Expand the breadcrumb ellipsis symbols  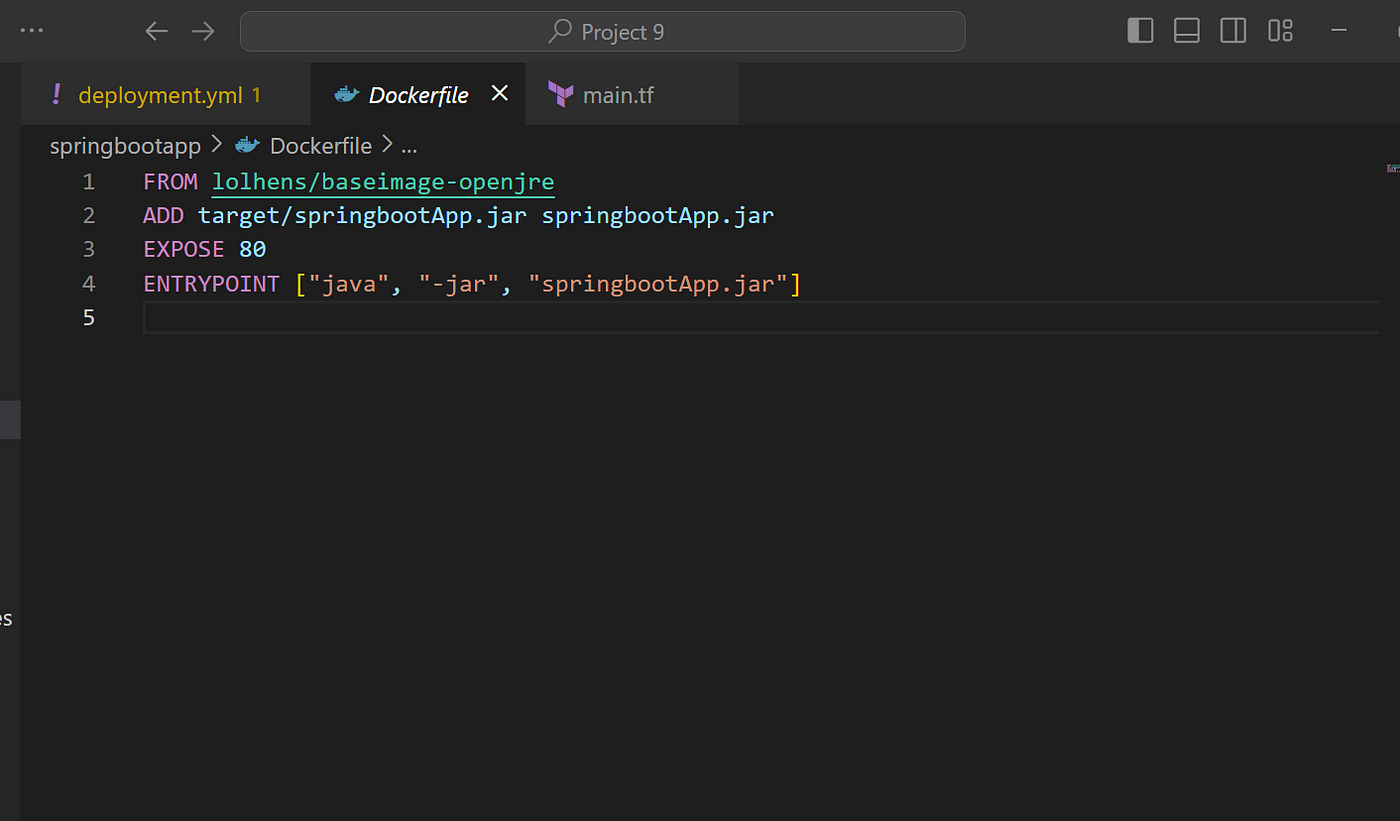click(409, 147)
